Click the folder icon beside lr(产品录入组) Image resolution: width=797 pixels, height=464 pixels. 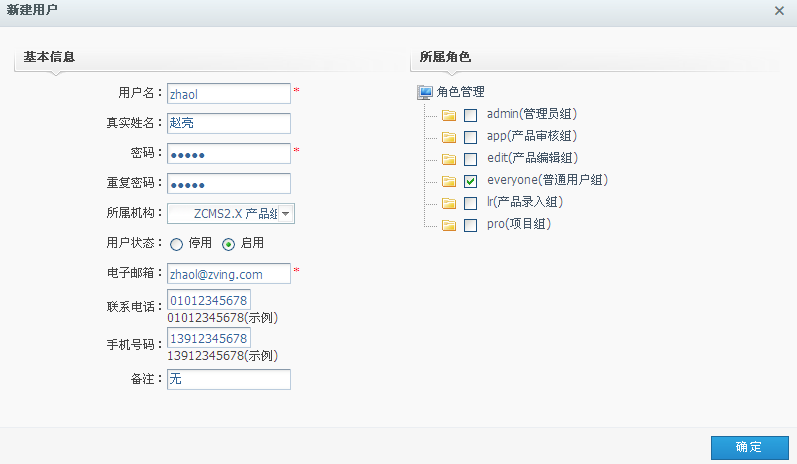pyautogui.click(x=449, y=203)
